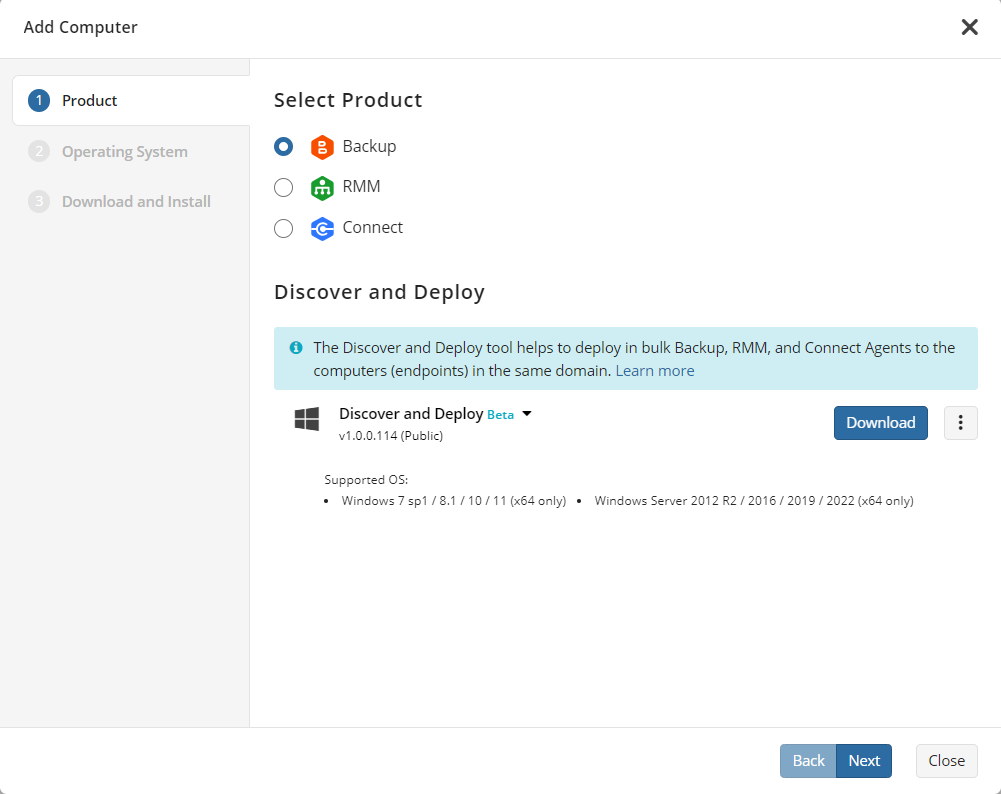Expand the Discover and Deploy version dropdown arrow
This screenshot has width=1001, height=794.
coord(527,414)
